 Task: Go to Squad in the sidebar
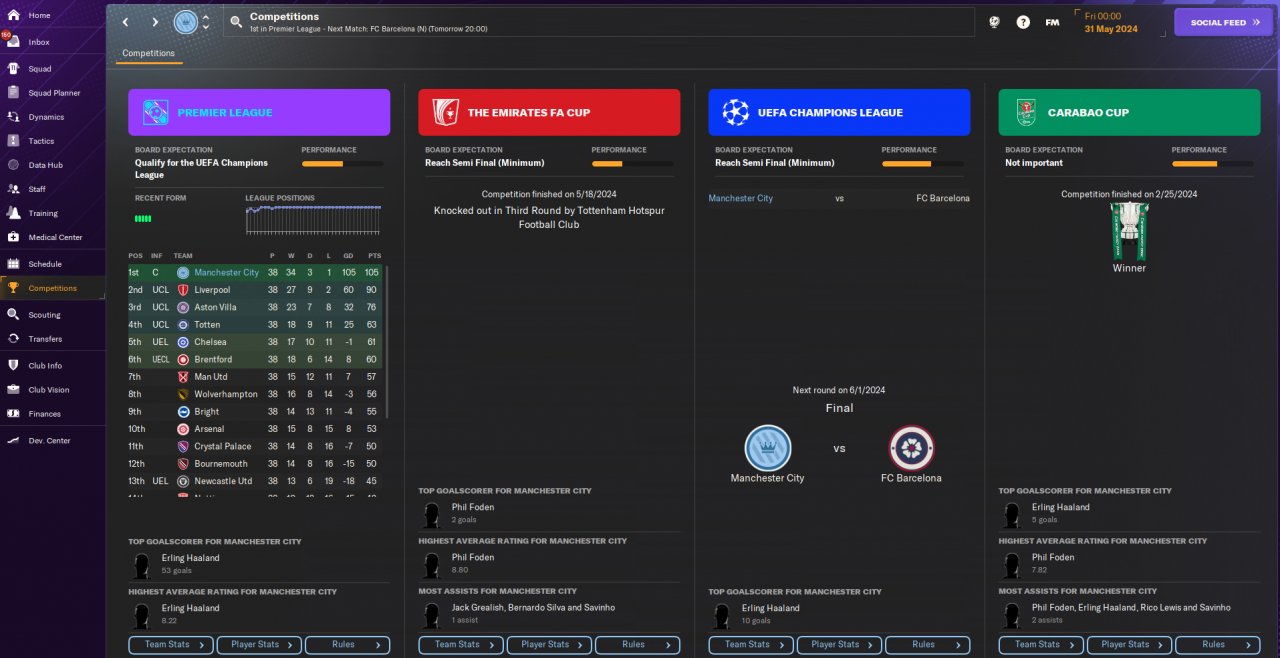[x=40, y=69]
